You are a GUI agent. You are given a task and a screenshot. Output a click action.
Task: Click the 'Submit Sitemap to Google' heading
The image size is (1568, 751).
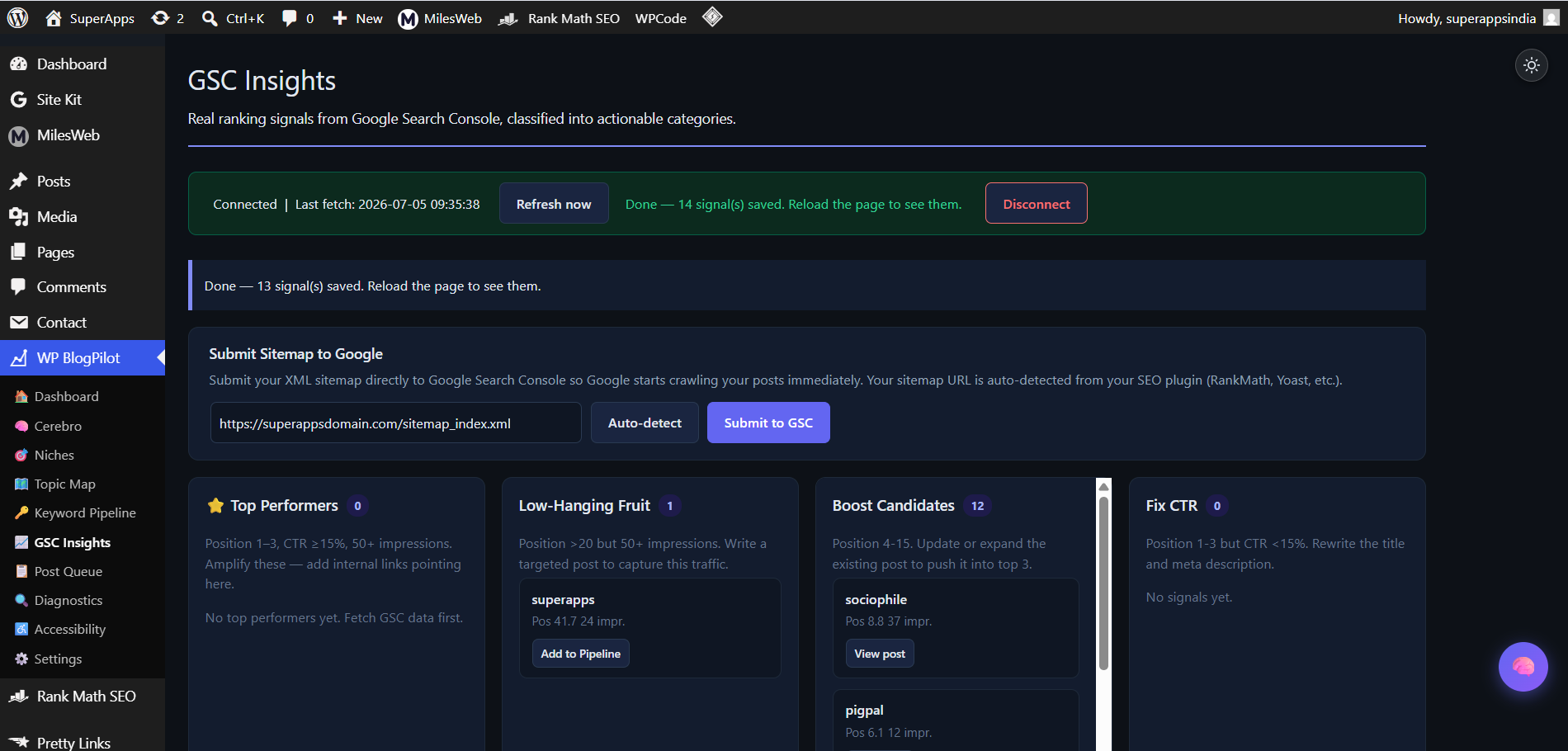click(295, 354)
